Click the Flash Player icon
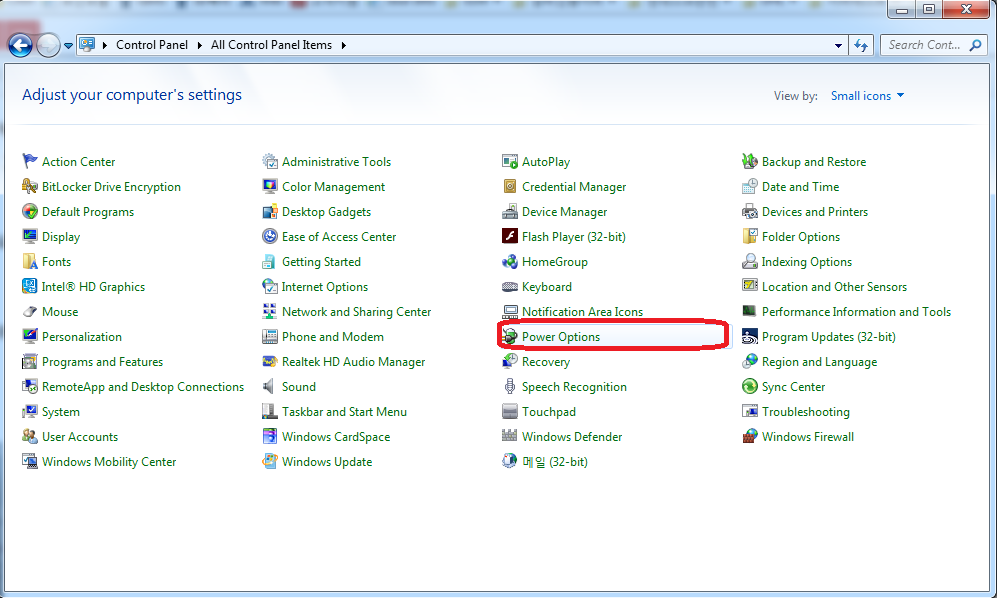 509,237
